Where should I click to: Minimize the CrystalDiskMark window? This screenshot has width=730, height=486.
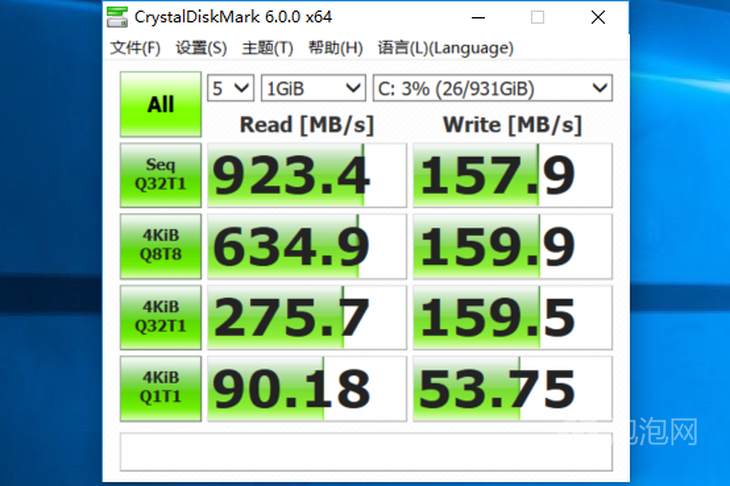click(x=478, y=18)
